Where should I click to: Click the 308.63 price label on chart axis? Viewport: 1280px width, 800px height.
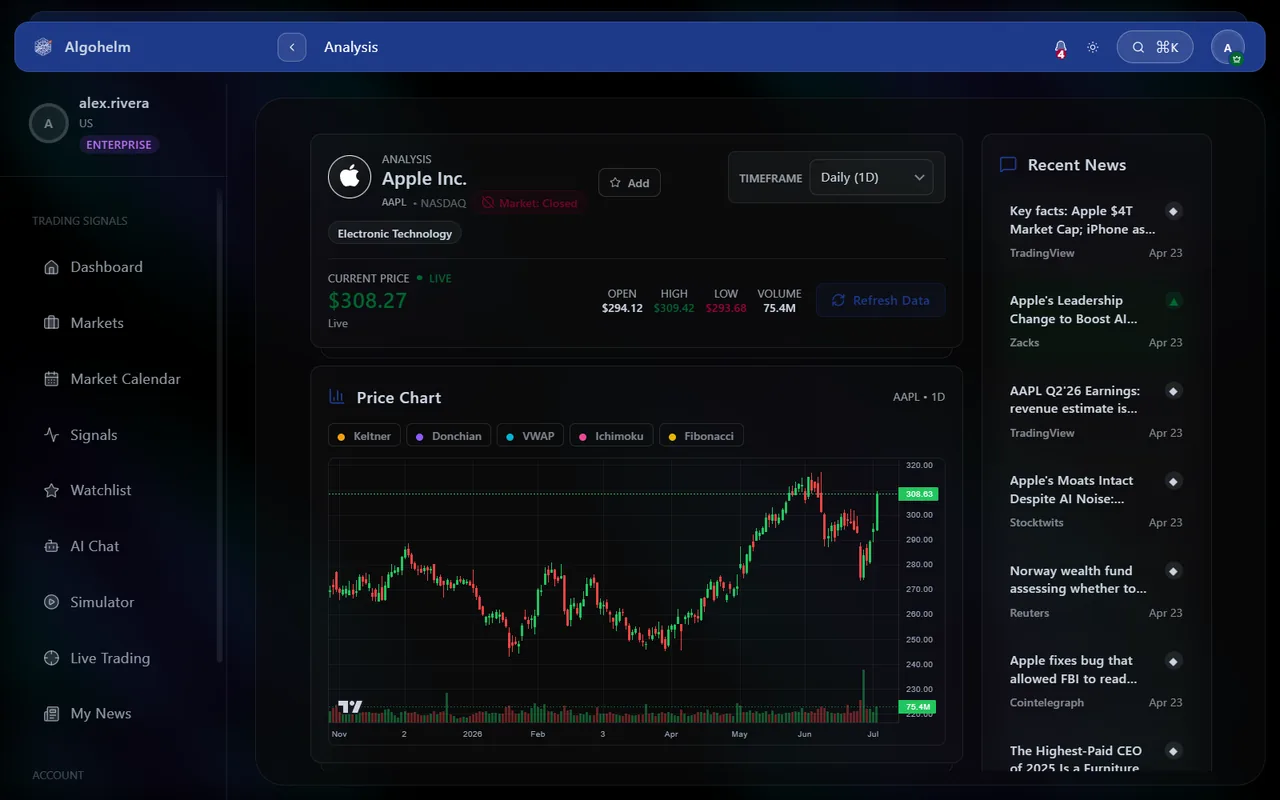tap(918, 494)
